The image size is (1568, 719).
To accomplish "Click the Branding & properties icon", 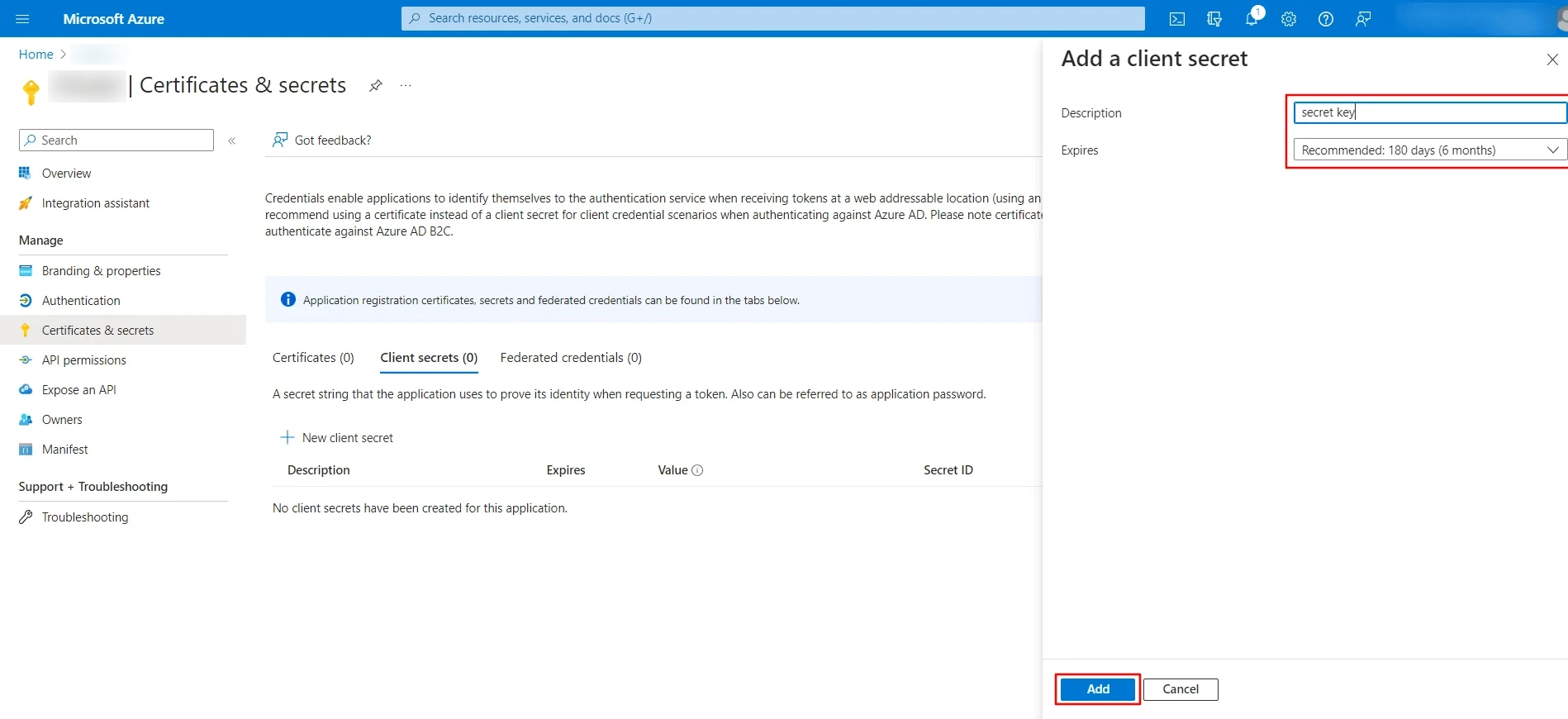I will (25, 271).
